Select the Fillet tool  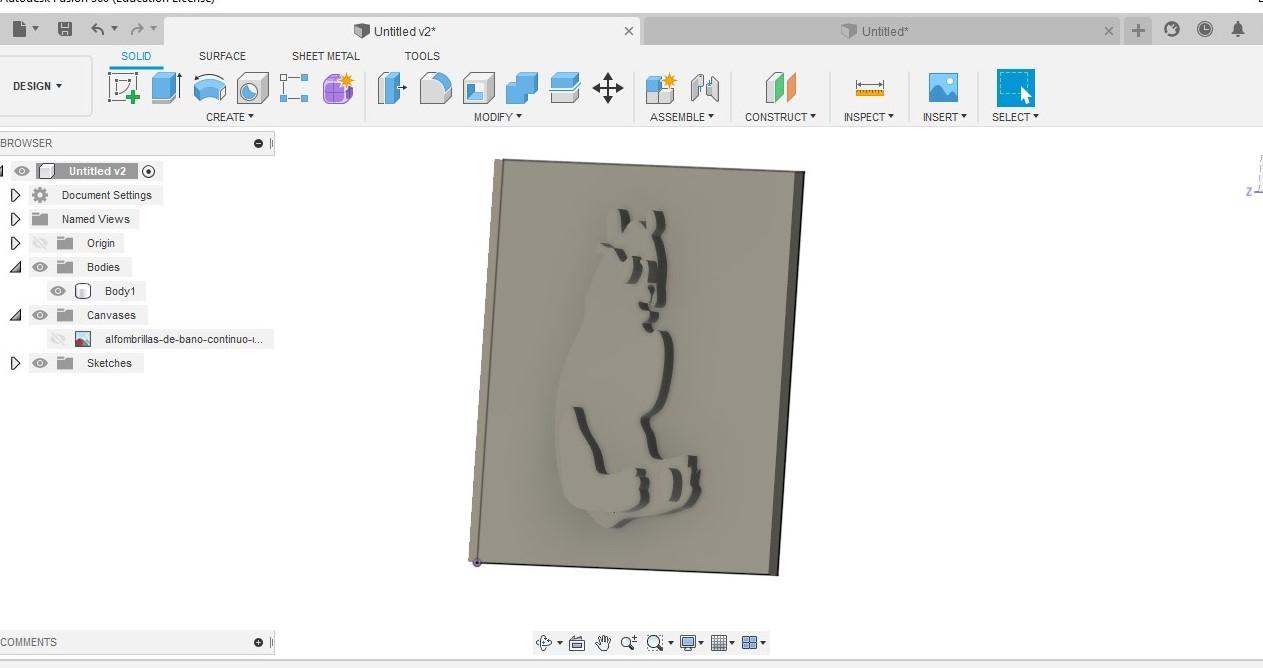point(435,88)
